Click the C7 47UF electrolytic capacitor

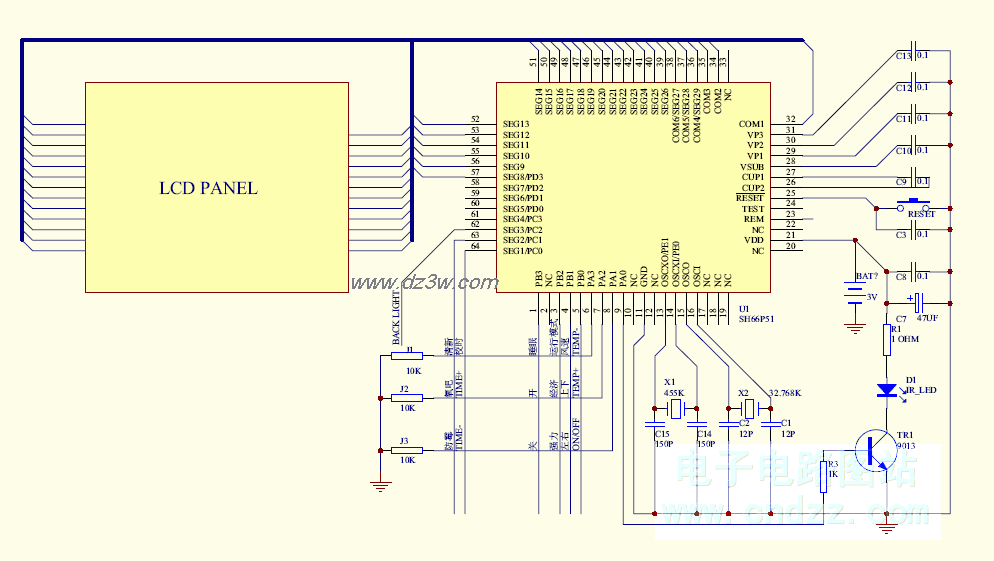pyautogui.click(x=917, y=299)
